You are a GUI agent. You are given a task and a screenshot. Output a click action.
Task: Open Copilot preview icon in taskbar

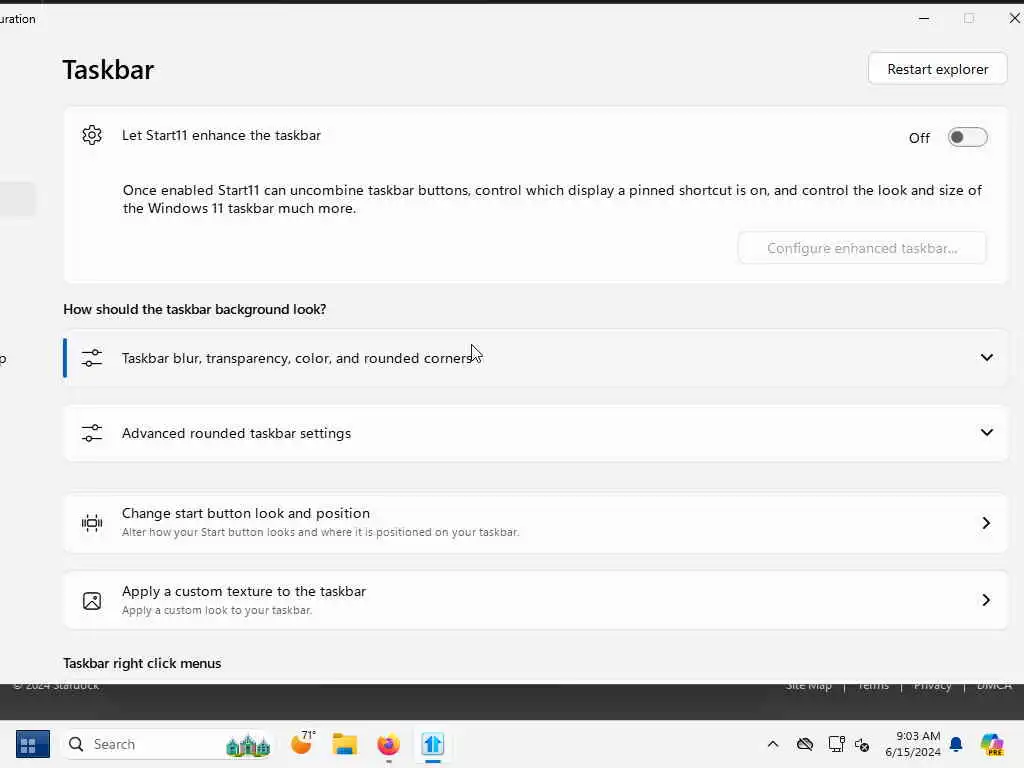pos(992,744)
